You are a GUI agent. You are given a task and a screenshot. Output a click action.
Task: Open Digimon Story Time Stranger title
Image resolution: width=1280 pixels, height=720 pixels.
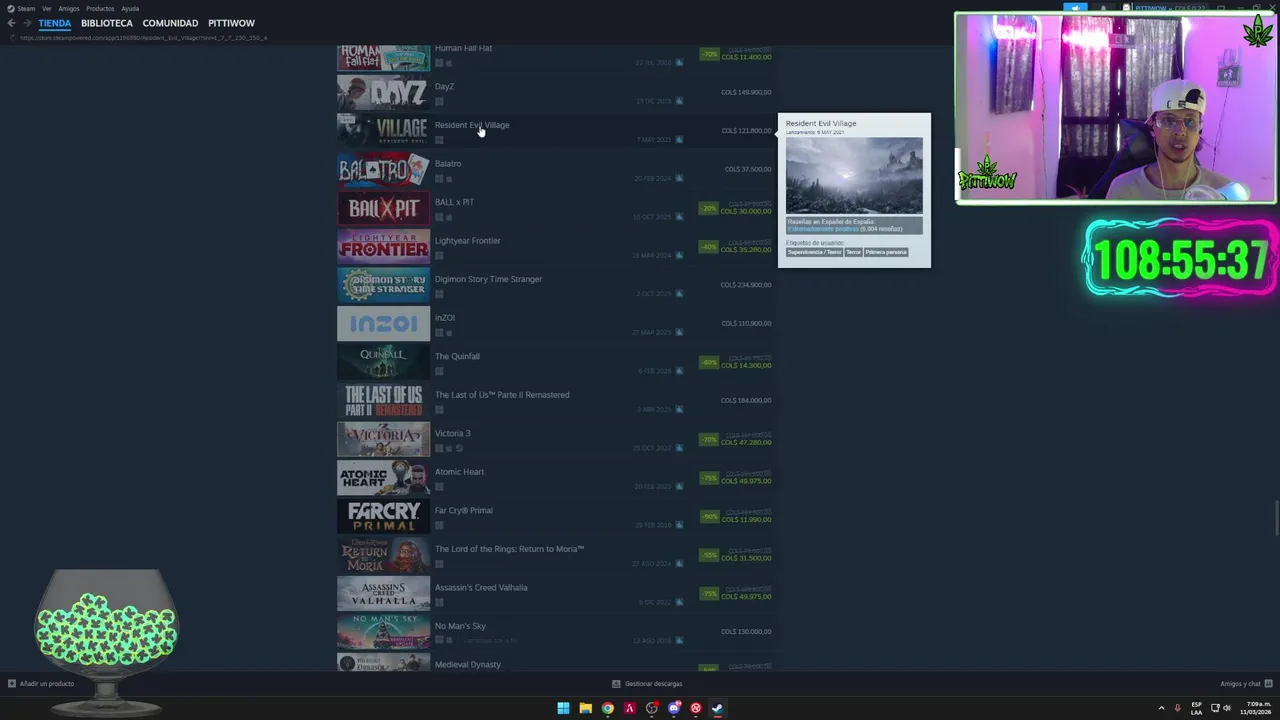[488, 279]
